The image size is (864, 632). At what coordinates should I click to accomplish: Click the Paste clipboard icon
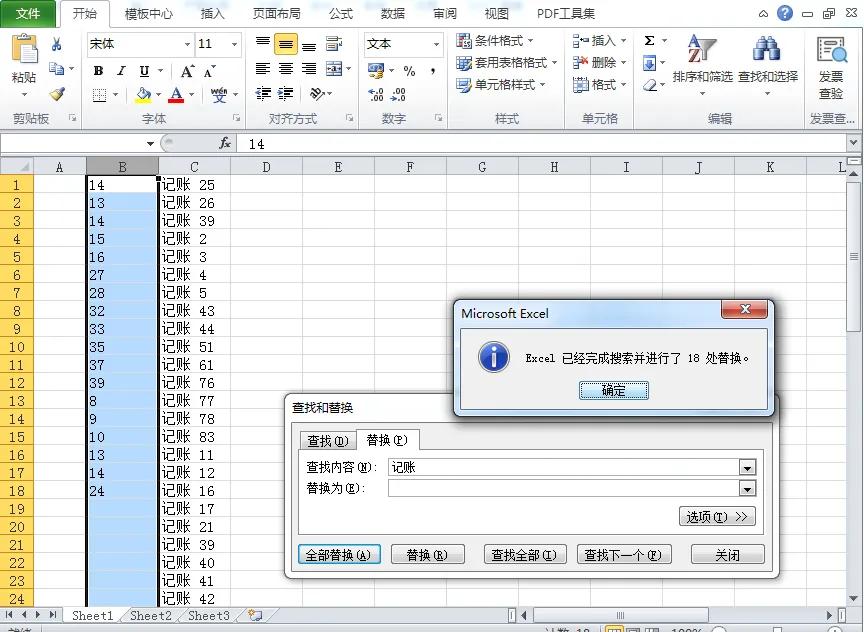coord(24,48)
